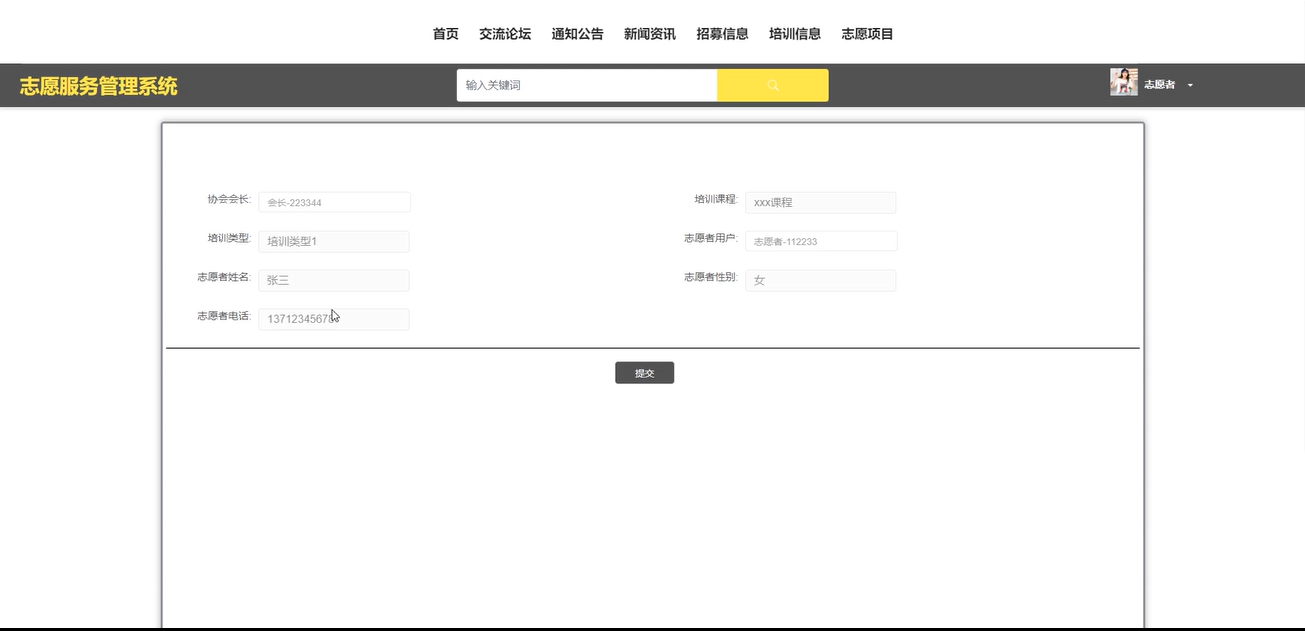The height and width of the screenshot is (631, 1305).
Task: Click the yellow search magnifier button
Action: (x=772, y=85)
